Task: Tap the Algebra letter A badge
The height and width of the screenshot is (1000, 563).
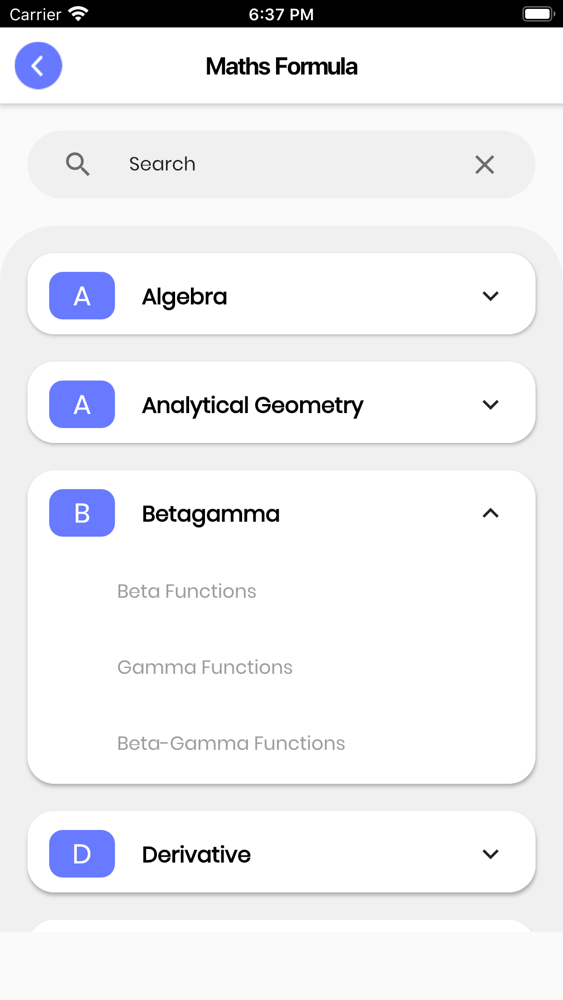Action: [82, 296]
